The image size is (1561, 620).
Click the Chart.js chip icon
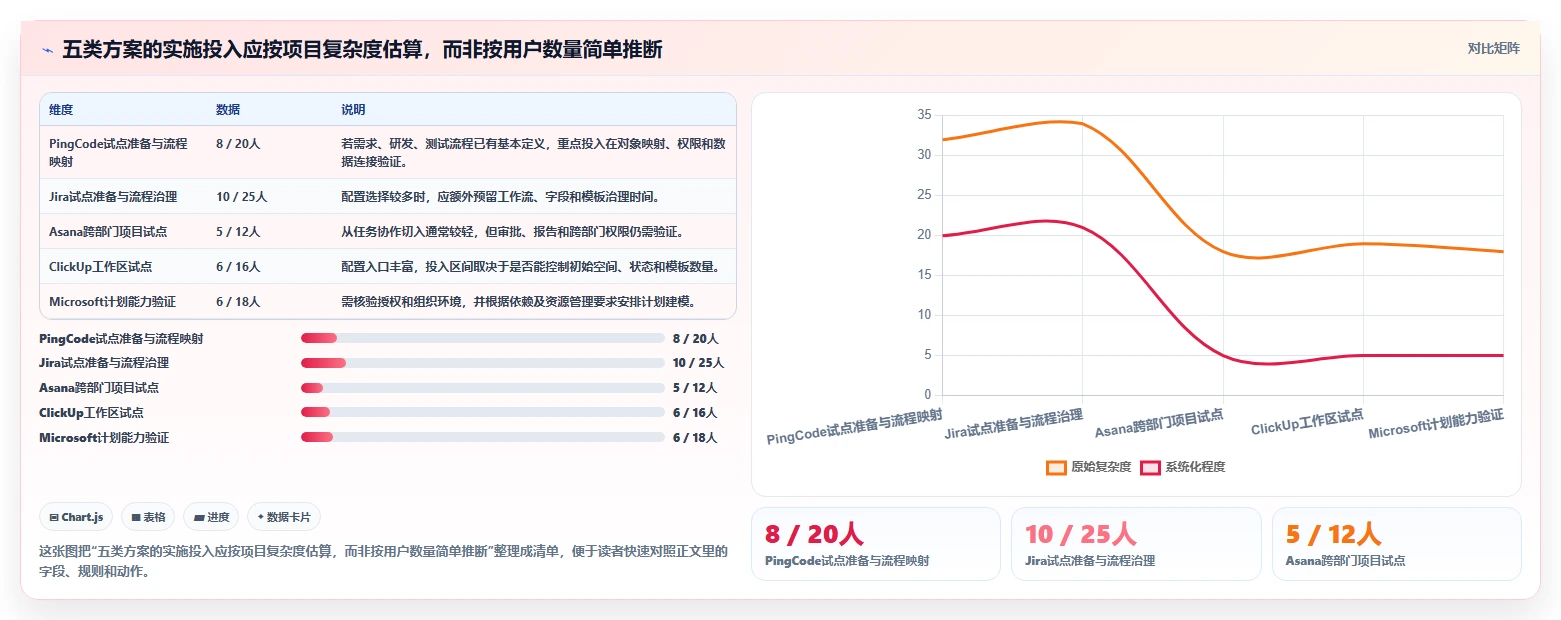coord(54,517)
